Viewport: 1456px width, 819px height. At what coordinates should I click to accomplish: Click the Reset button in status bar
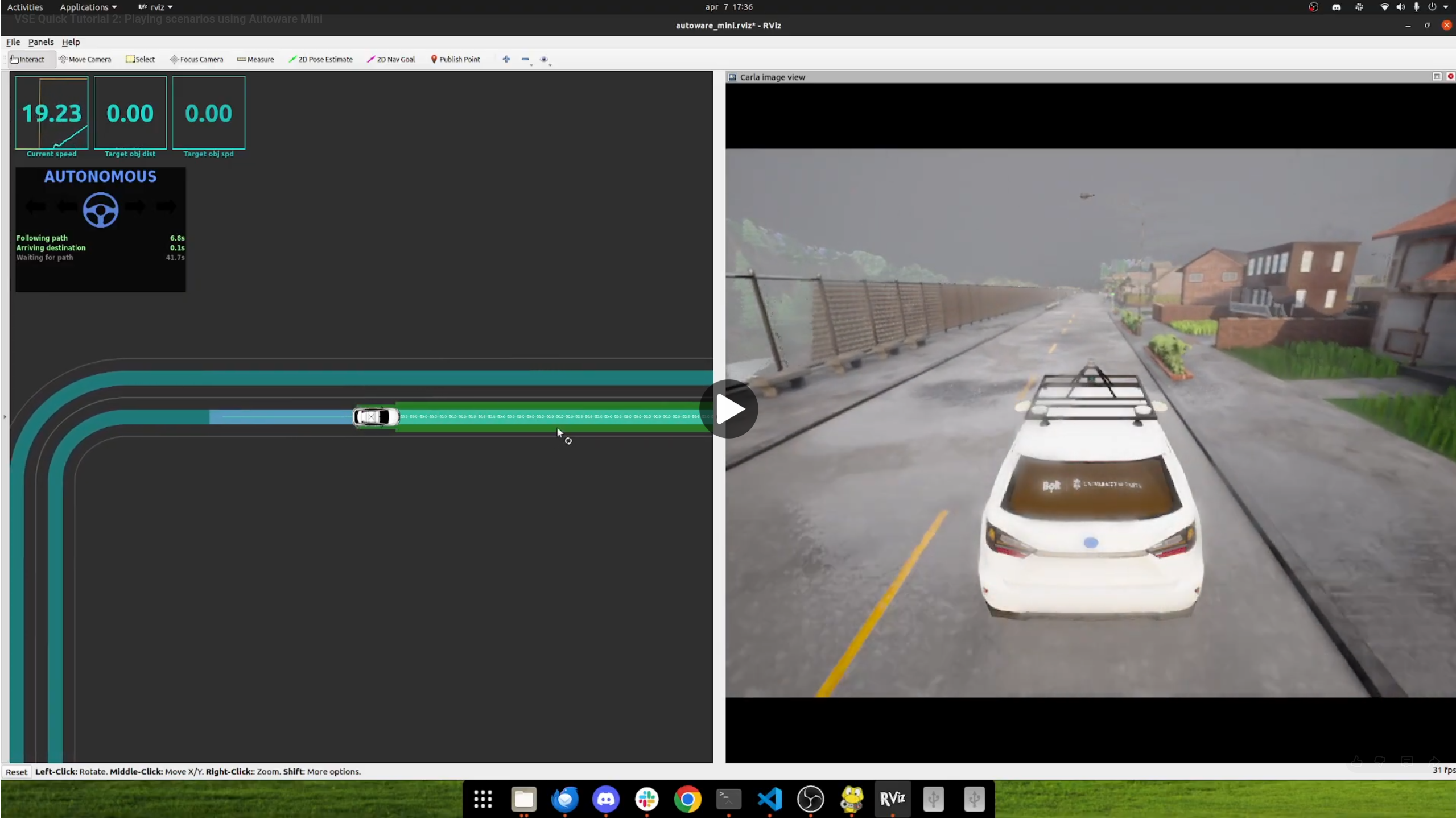17,772
